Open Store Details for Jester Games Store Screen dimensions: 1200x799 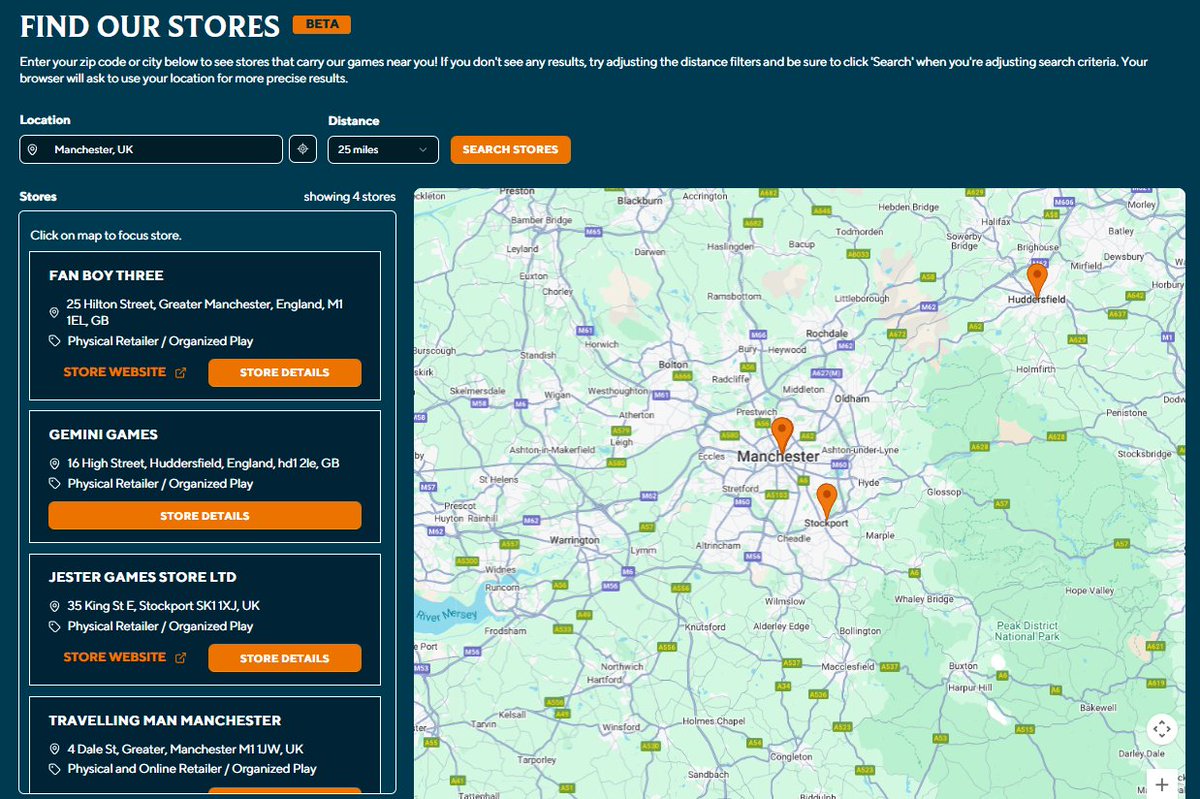pyautogui.click(x=284, y=658)
